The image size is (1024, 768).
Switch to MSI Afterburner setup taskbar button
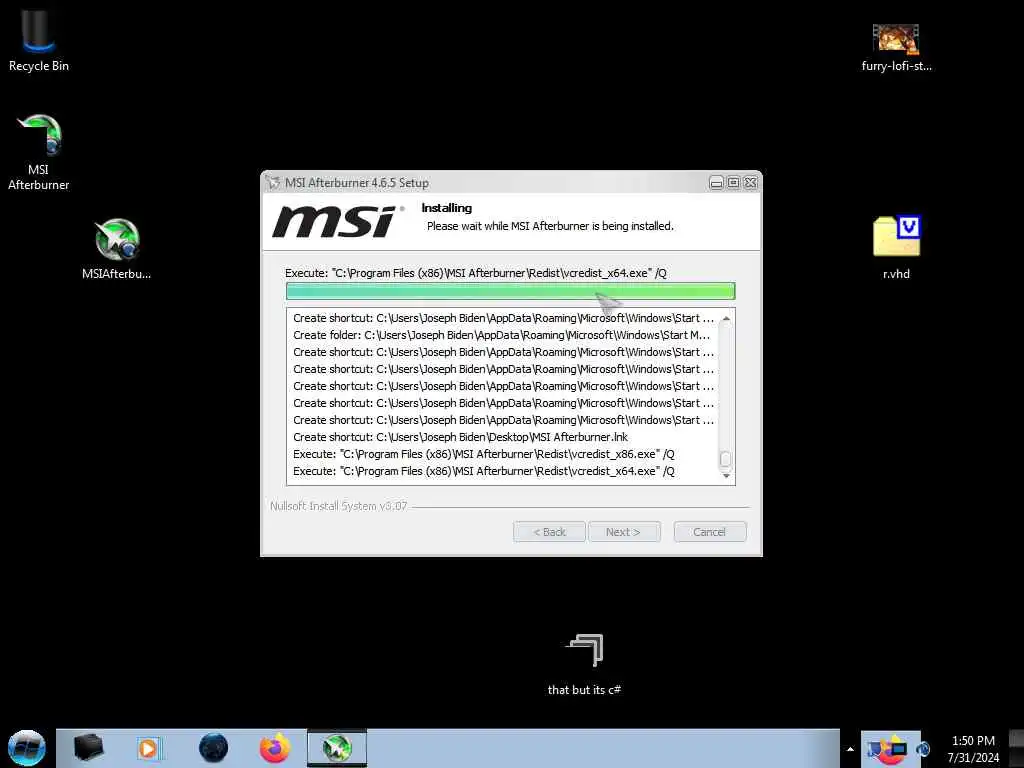pyautogui.click(x=337, y=748)
